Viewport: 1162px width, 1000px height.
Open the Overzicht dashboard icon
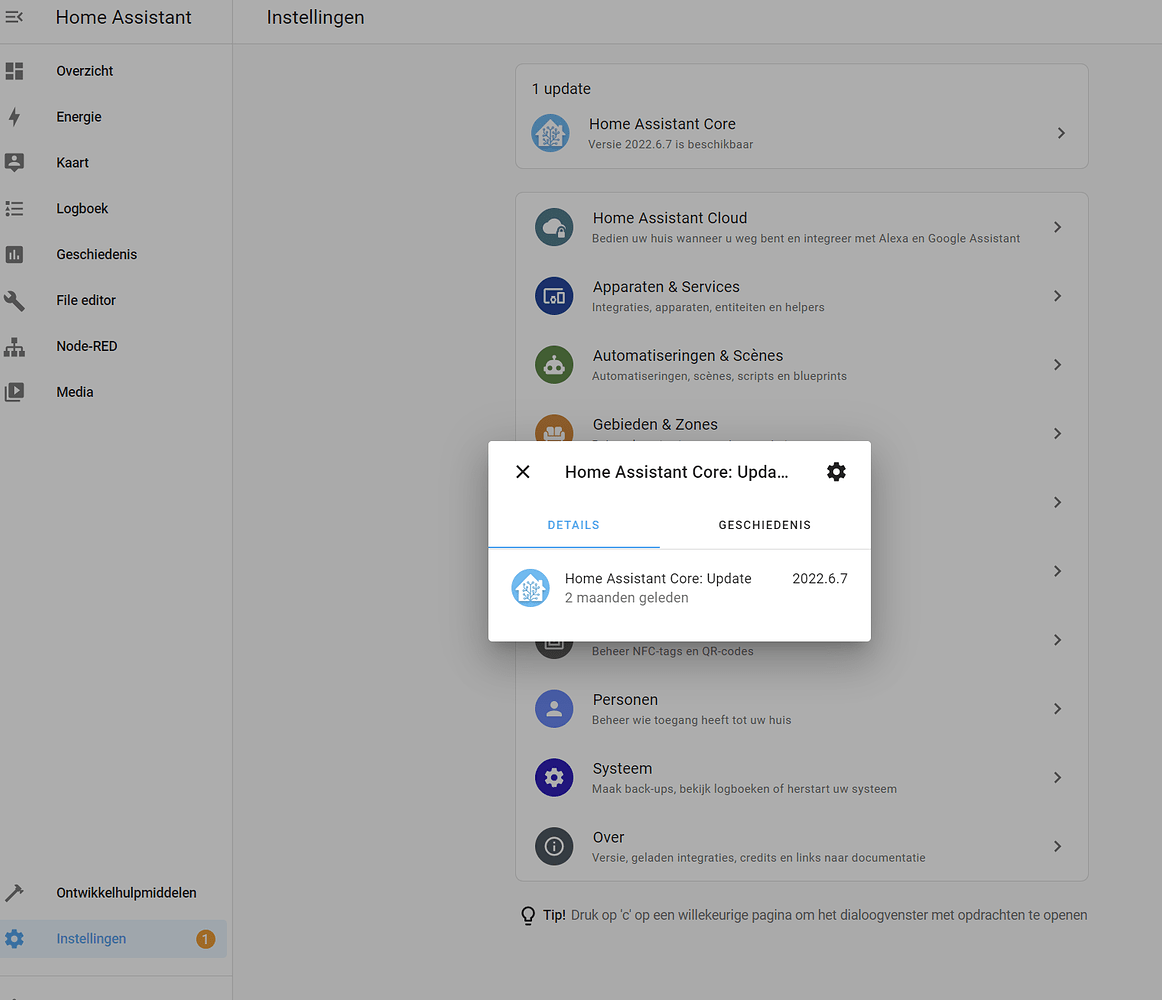tap(14, 71)
